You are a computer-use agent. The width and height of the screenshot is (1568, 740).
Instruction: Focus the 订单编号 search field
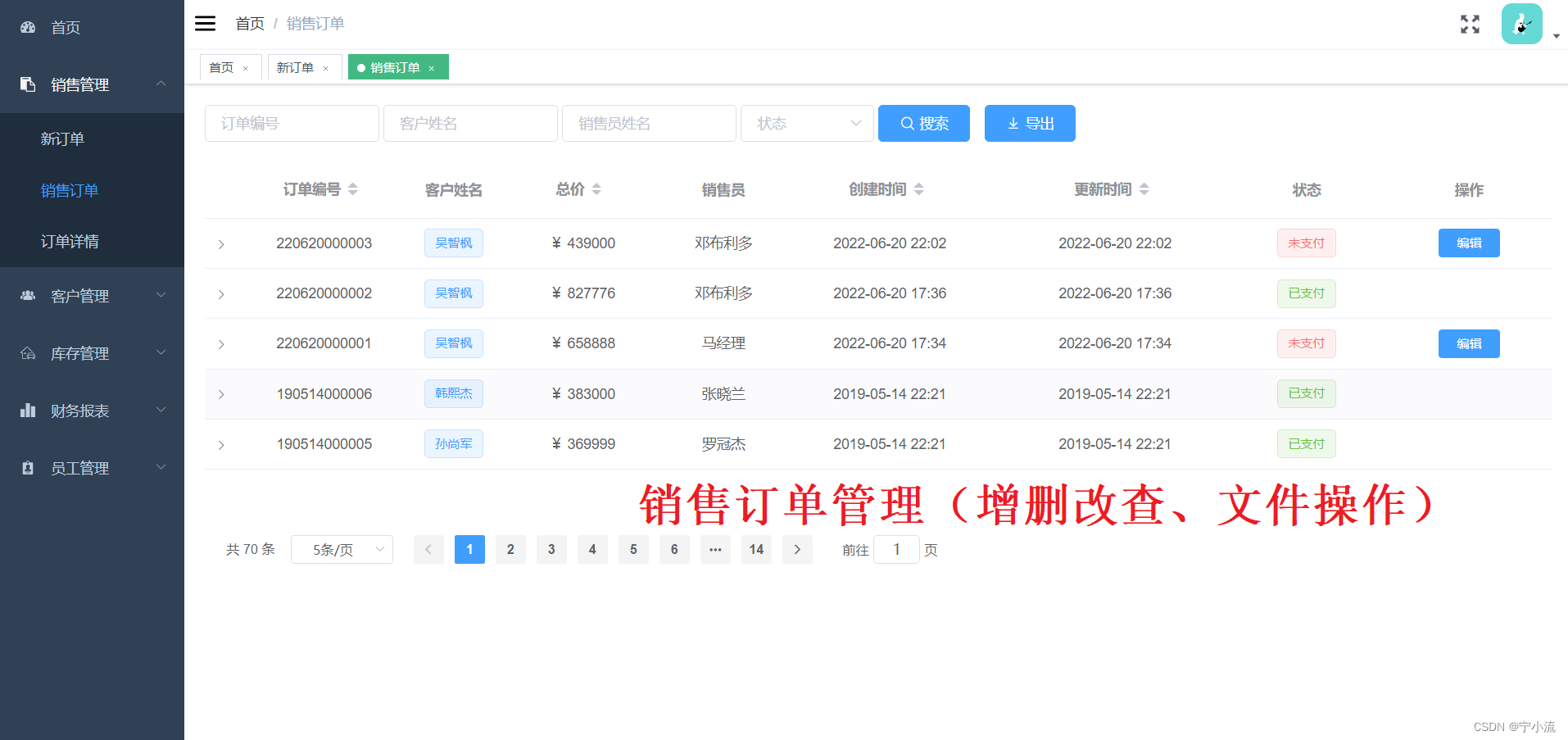coord(292,123)
